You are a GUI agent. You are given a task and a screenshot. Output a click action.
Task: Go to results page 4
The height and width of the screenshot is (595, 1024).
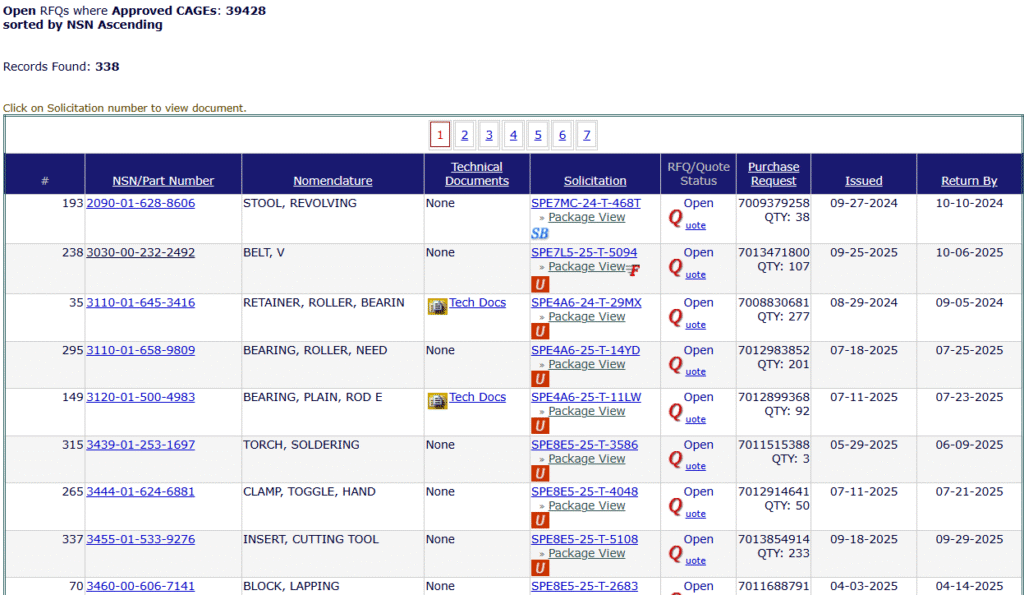(513, 135)
